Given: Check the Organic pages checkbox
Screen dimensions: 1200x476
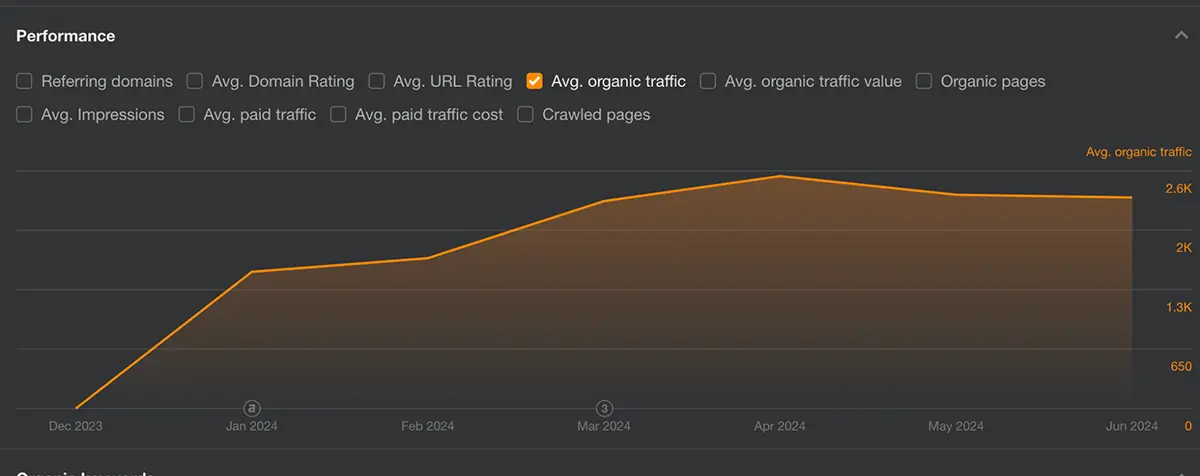Looking at the screenshot, I should pyautogui.click(x=924, y=81).
